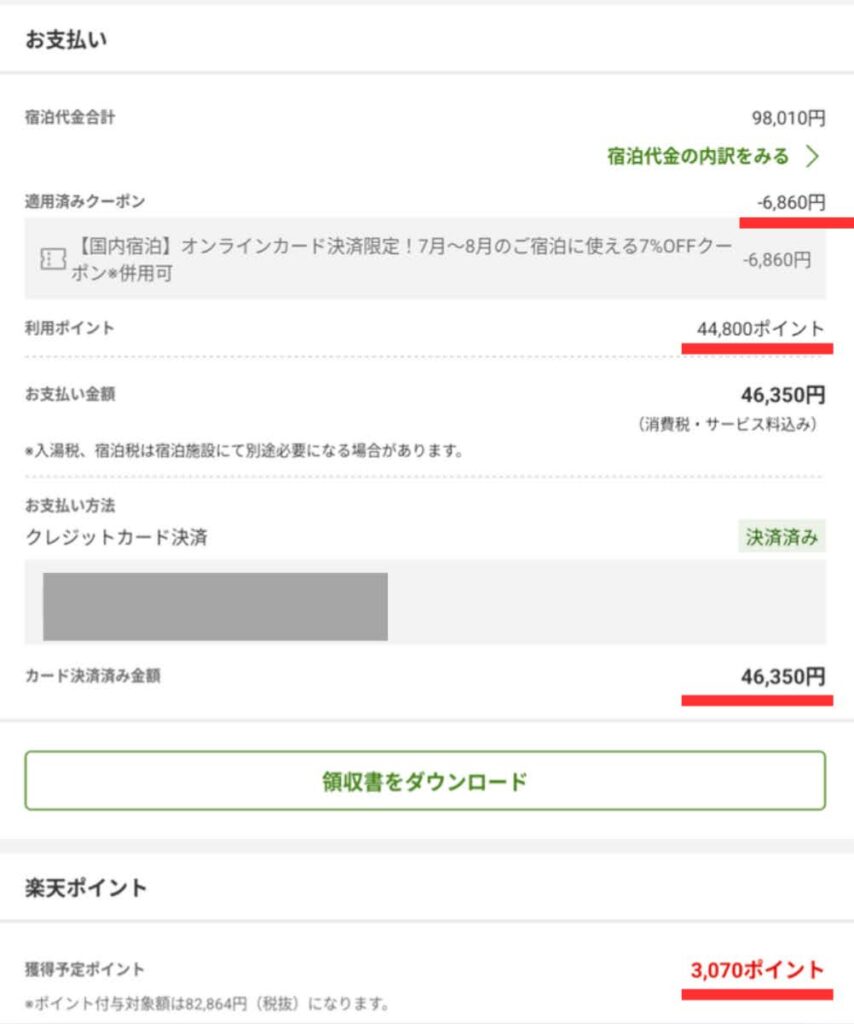Click the 楽天ポイント section header
854x1024 pixels.
pyautogui.click(x=86, y=888)
